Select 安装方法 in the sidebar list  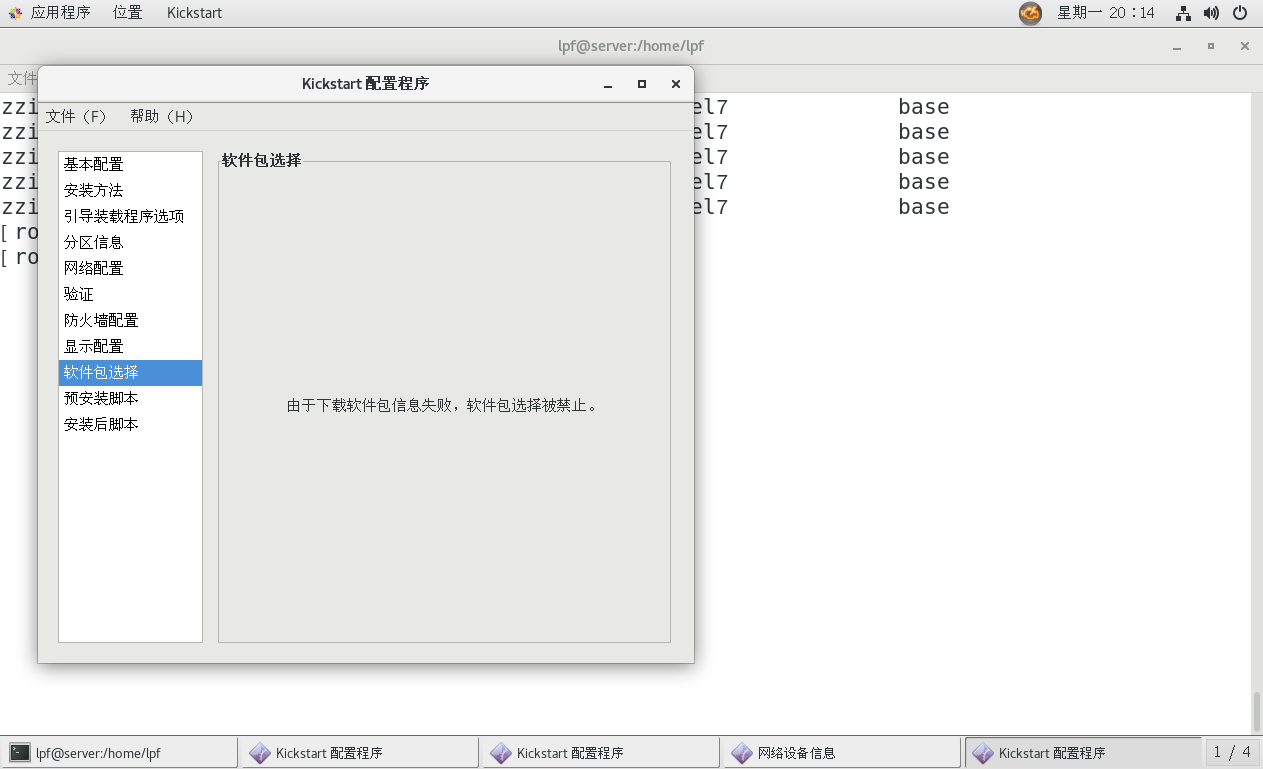tap(130, 190)
